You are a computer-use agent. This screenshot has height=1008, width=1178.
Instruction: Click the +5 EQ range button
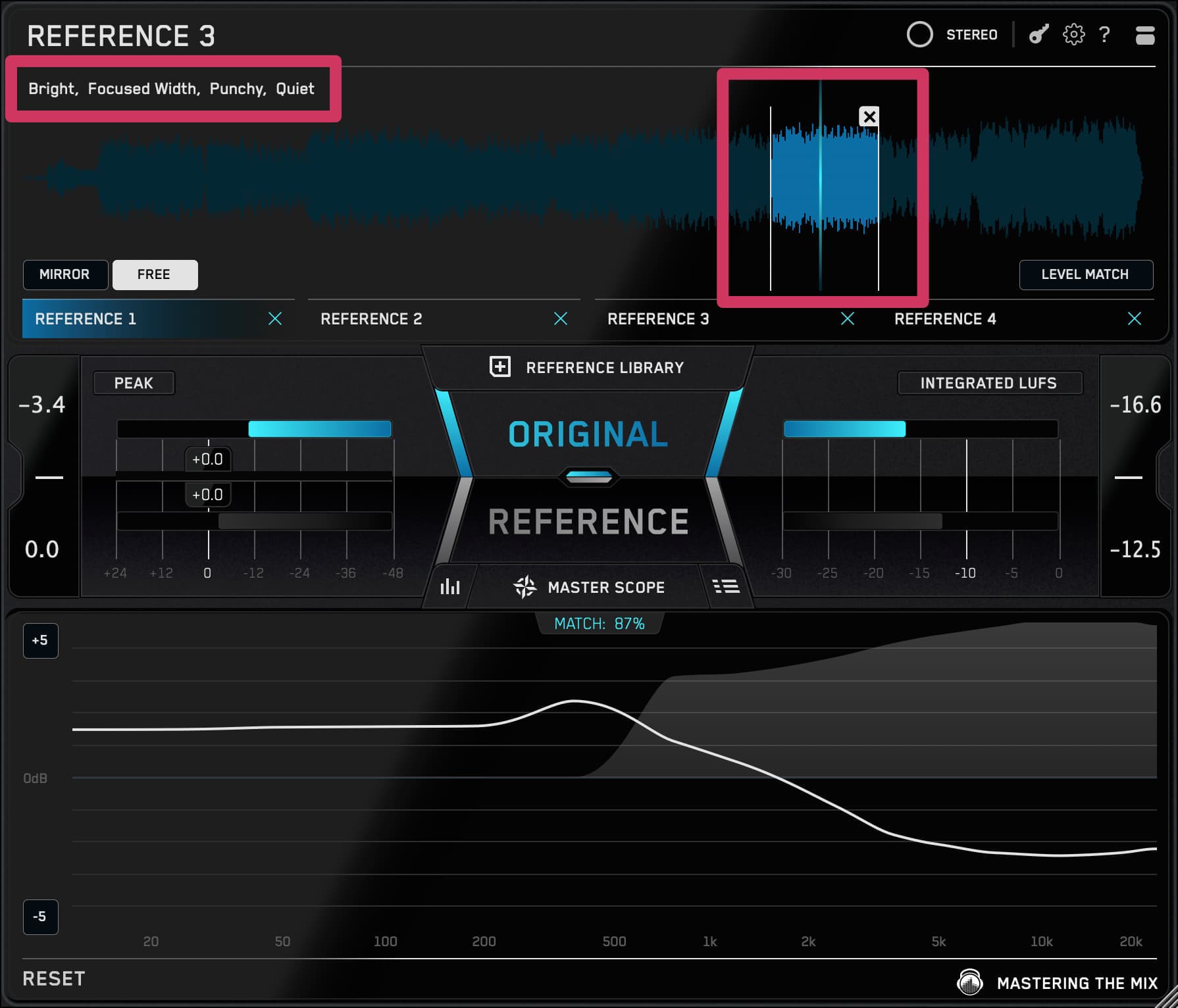pos(41,640)
